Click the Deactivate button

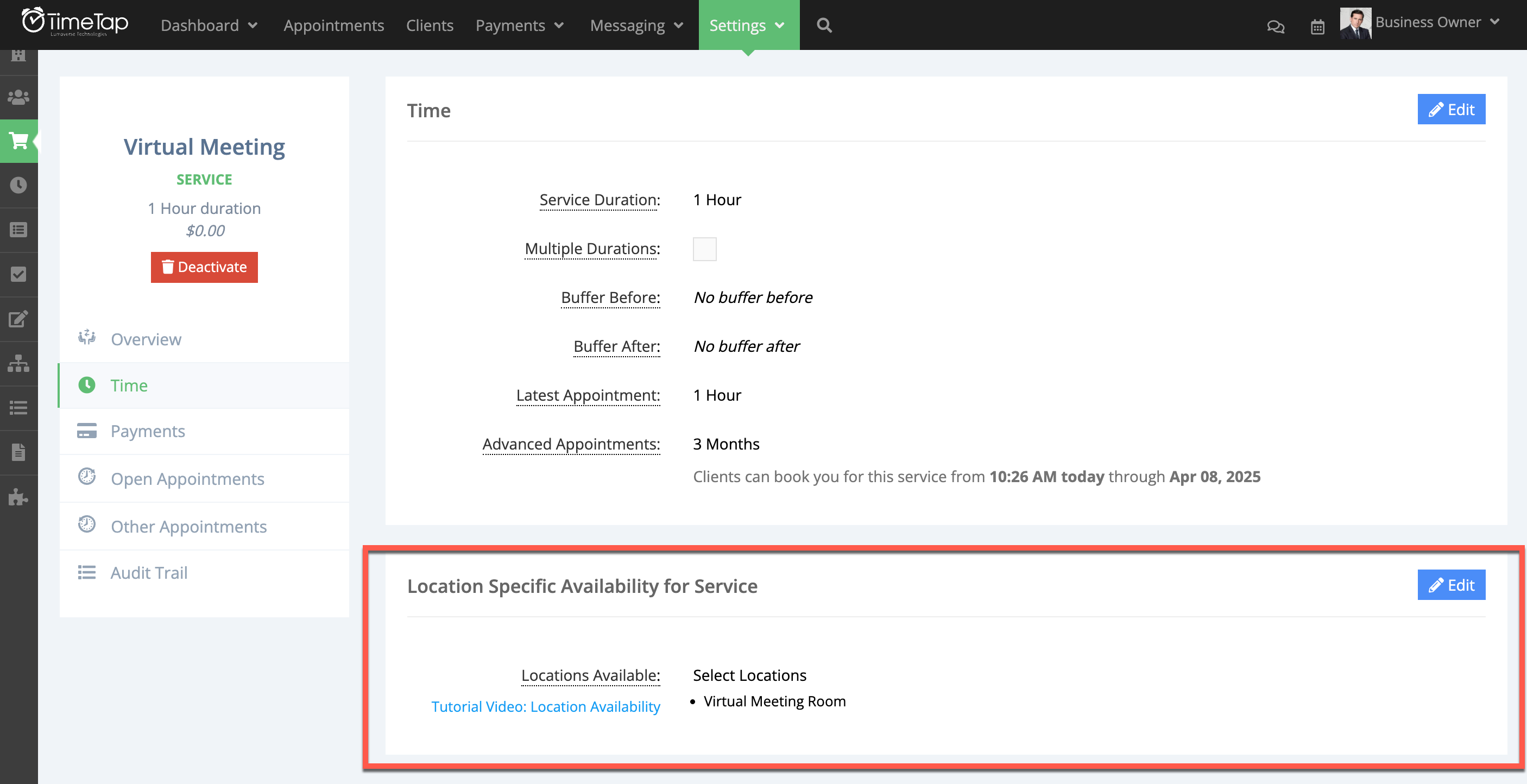point(204,267)
